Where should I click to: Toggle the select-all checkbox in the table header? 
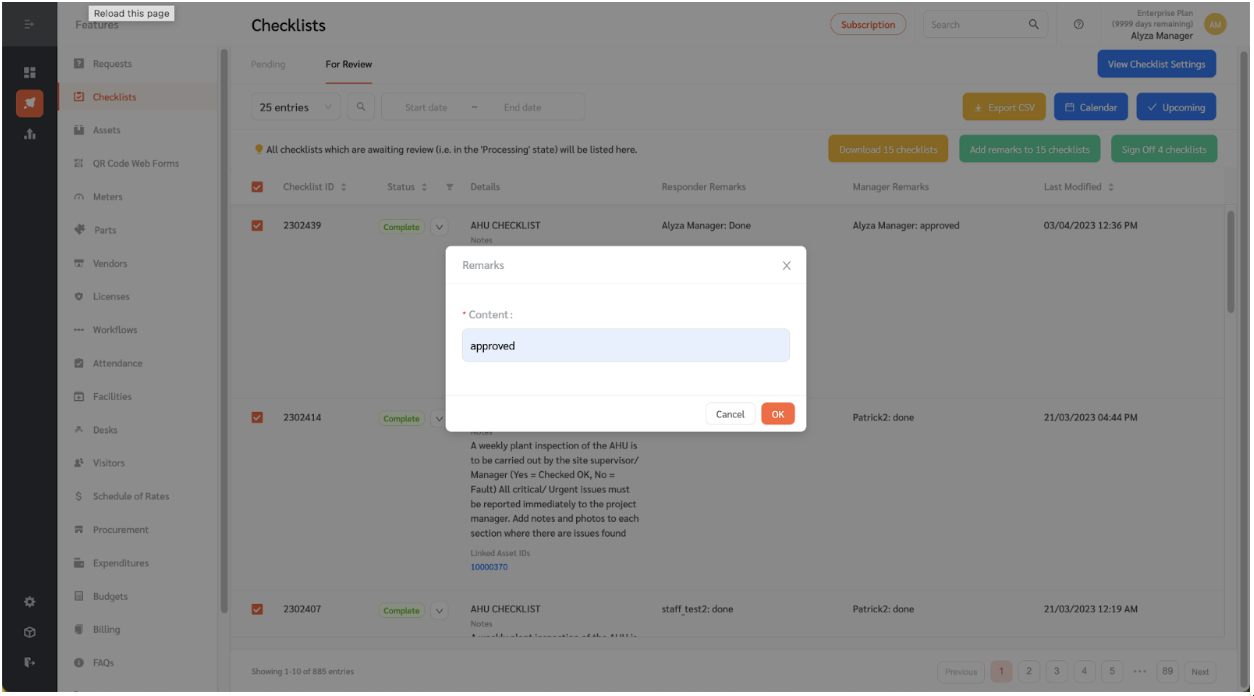(257, 186)
